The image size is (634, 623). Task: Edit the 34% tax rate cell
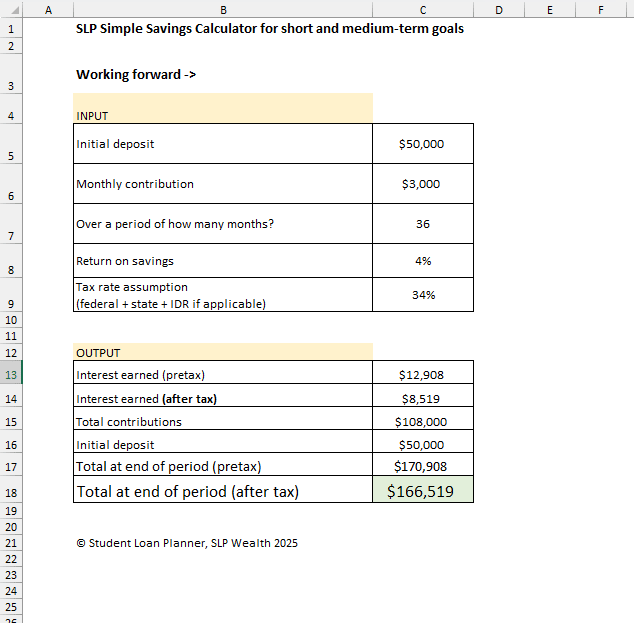click(423, 295)
